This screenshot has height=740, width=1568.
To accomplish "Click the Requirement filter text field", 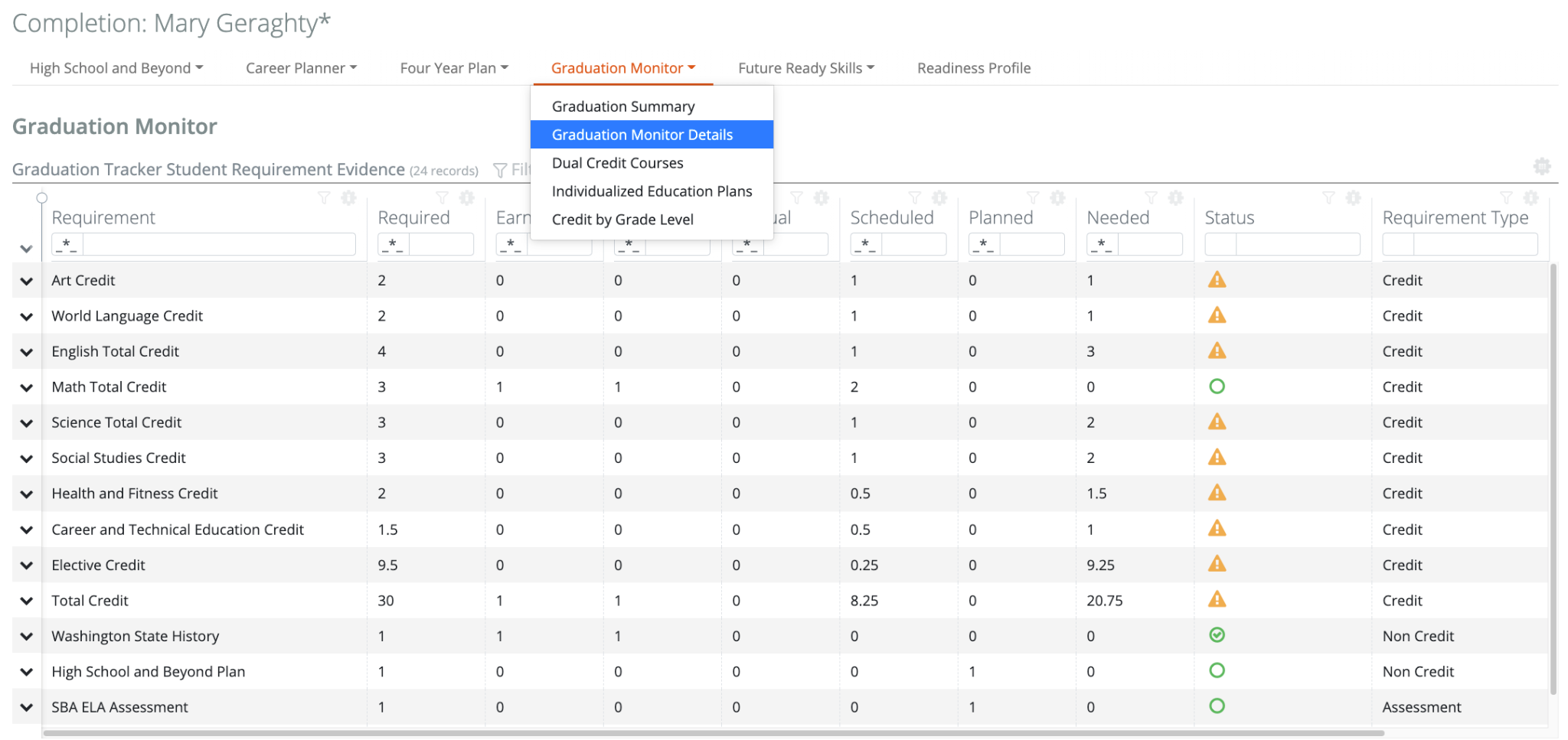I will pyautogui.click(x=219, y=244).
